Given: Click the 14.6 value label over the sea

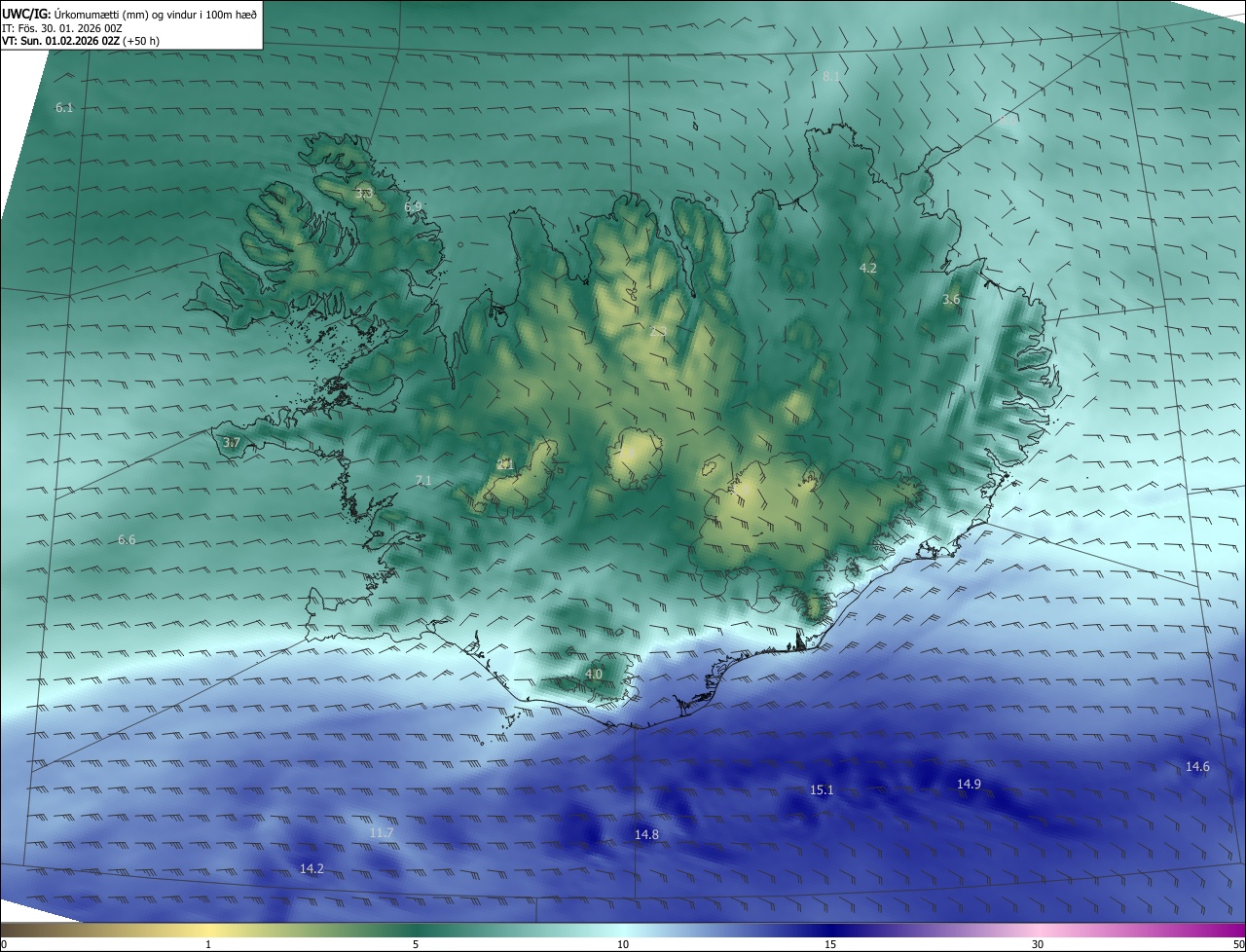Looking at the screenshot, I should point(1197,767).
